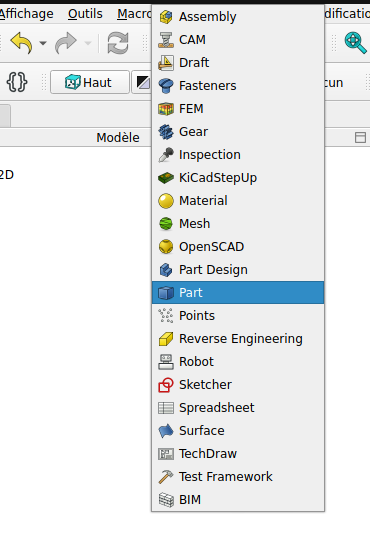
Task: Open the Affichage menu
Action: (x=27, y=14)
